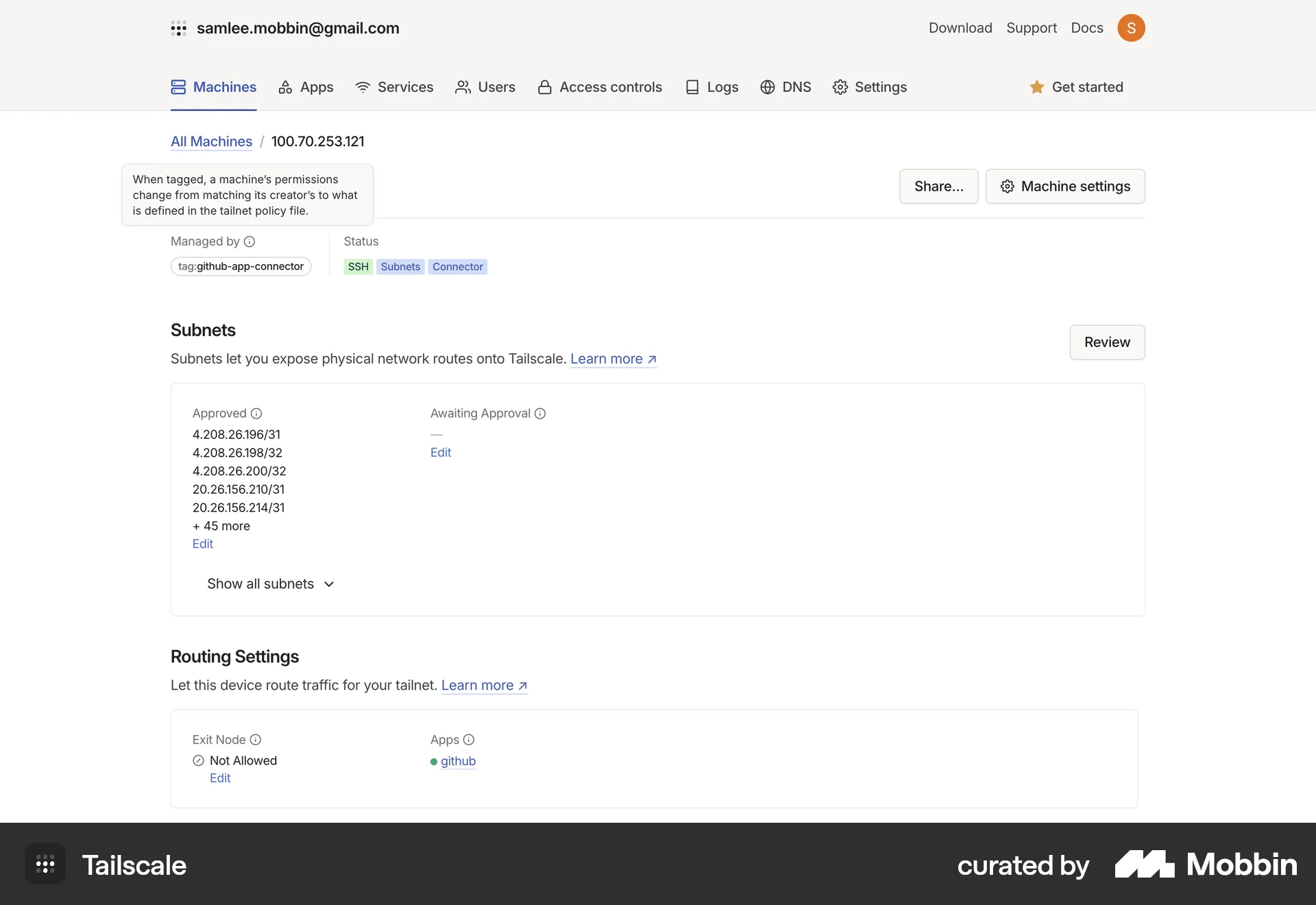Click the Managed by info tooltip icon

coord(250,241)
